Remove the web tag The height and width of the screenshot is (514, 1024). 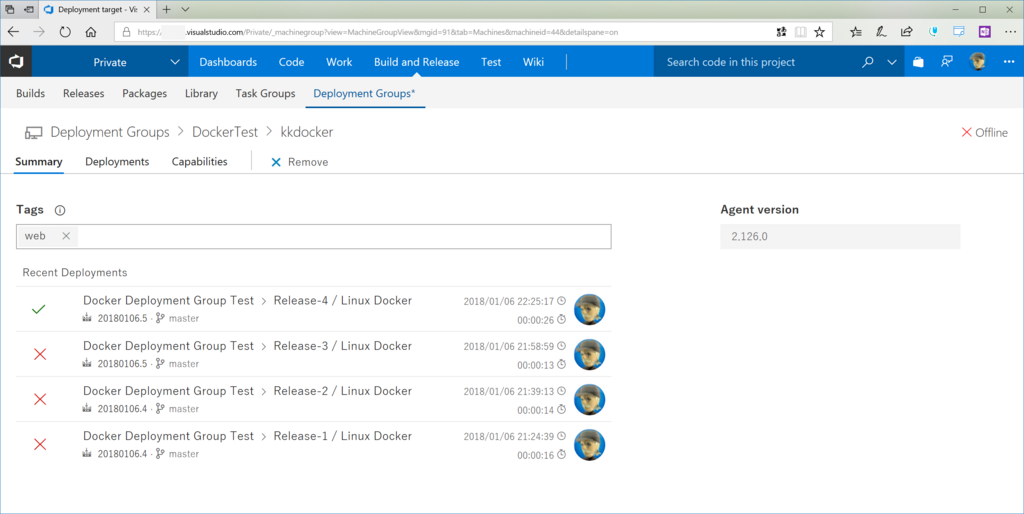(x=66, y=236)
